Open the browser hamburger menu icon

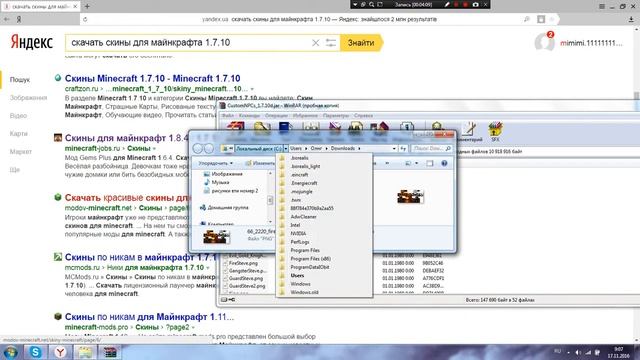click(x=602, y=6)
